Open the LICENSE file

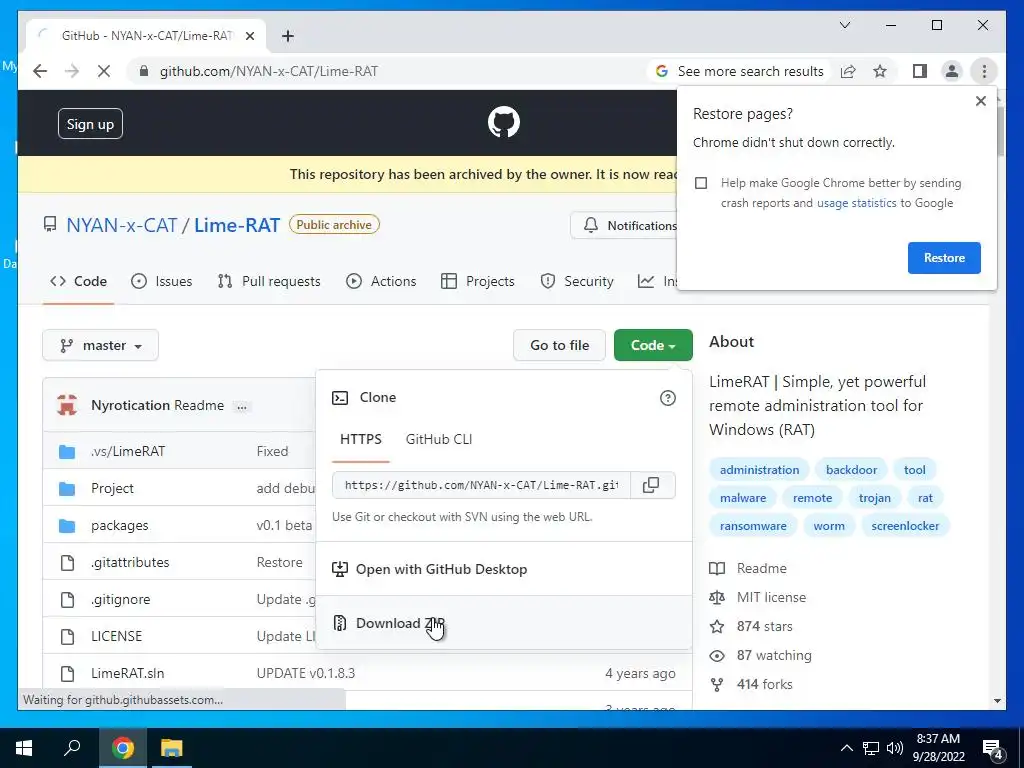116,636
